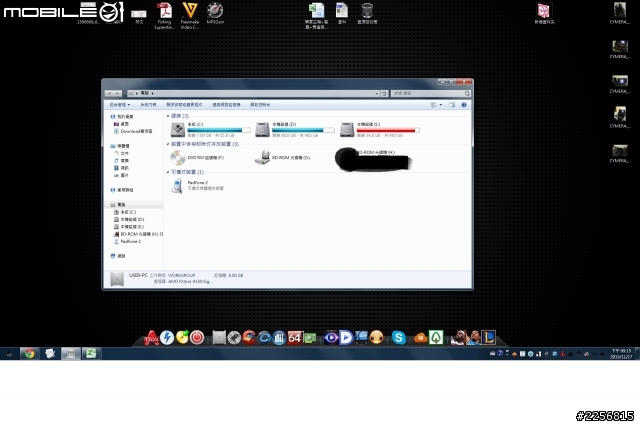Collapse the Portable Devices (1) group
Viewport: 640px width, 424px height.
tap(168, 172)
